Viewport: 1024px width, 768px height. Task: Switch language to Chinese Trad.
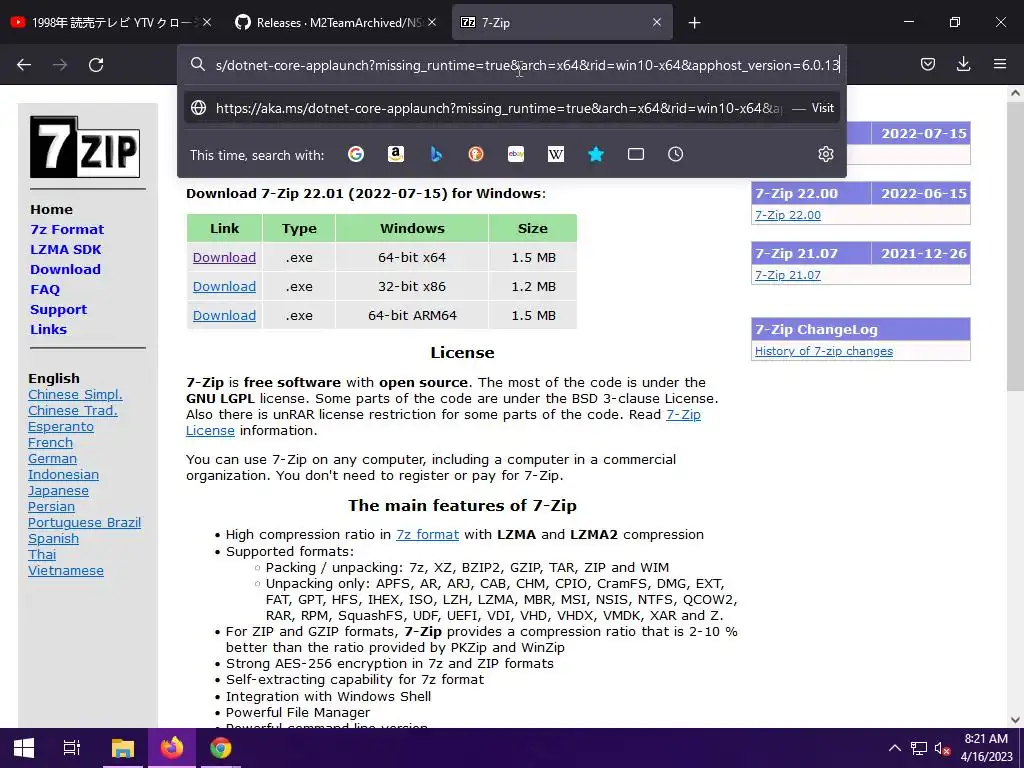(72, 410)
